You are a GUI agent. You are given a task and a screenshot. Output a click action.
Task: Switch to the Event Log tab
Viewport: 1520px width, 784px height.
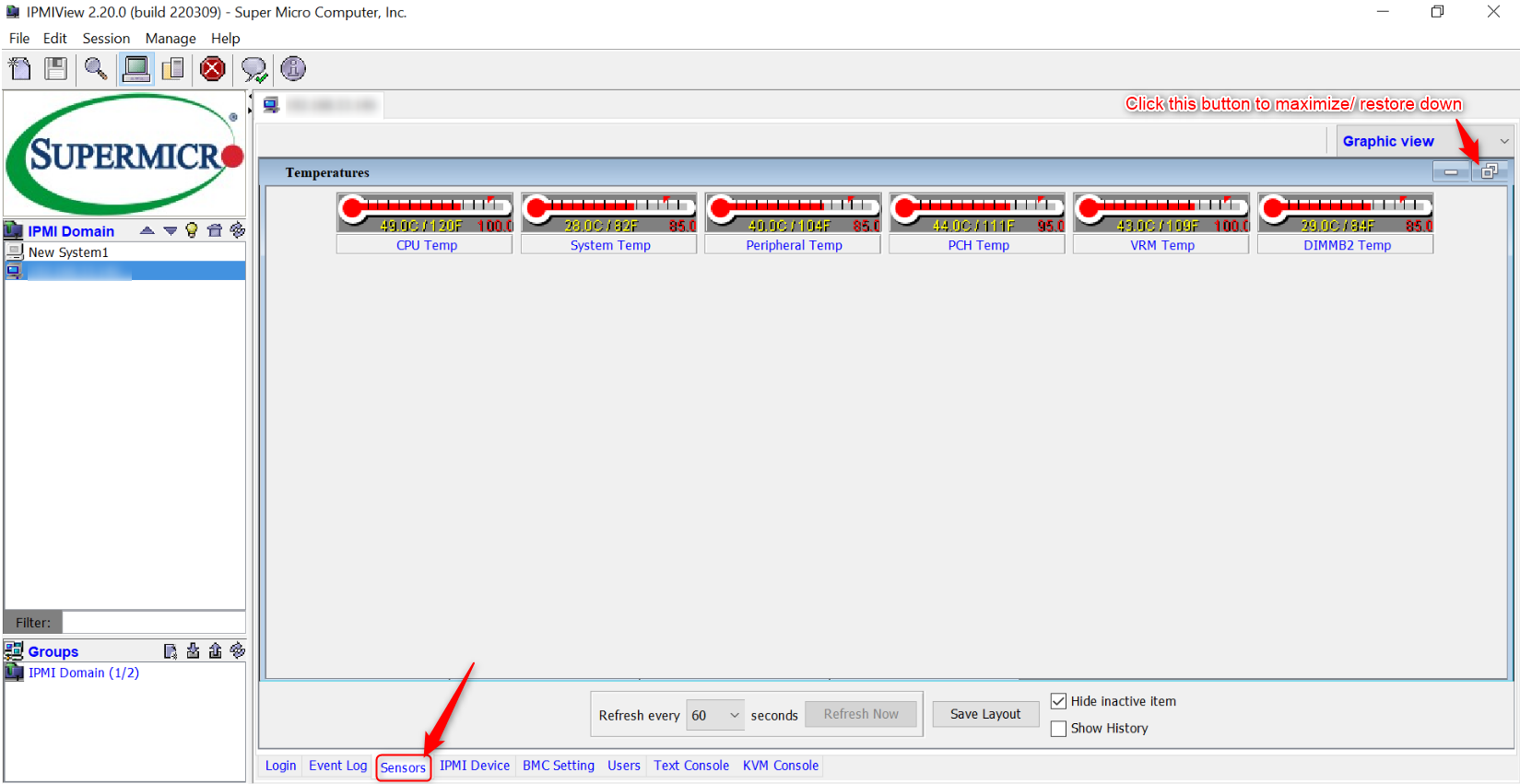[338, 766]
